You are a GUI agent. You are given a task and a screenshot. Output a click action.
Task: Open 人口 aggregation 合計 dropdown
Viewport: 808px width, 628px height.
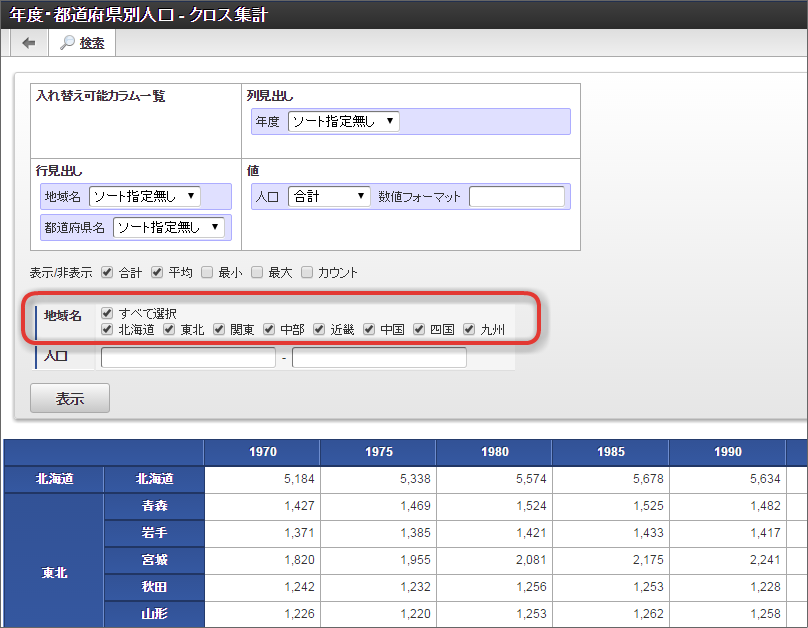(x=329, y=196)
